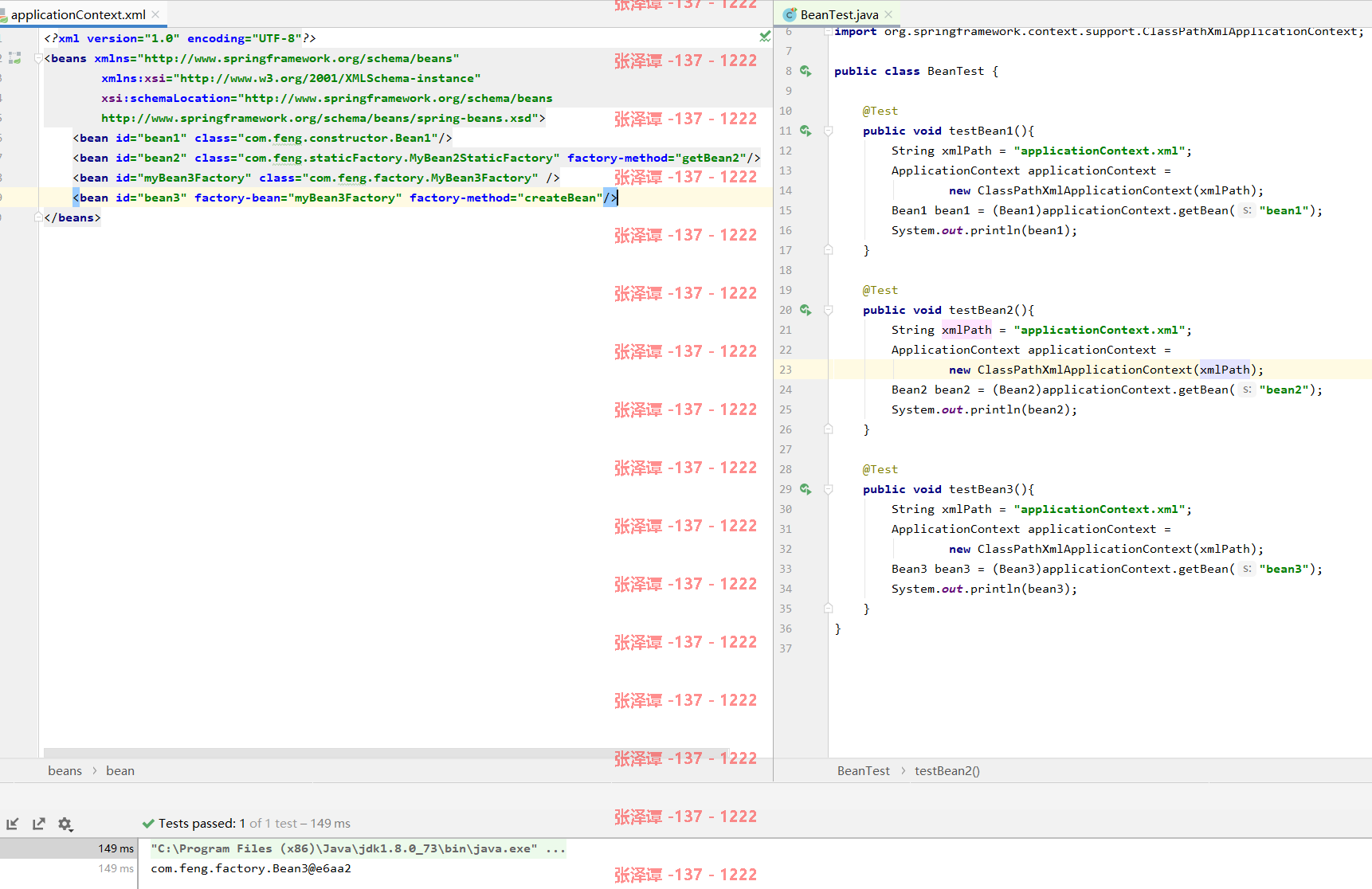Viewport: 1372px width, 889px height.
Task: Click line number 37 in Java gutter
Action: coord(786,648)
